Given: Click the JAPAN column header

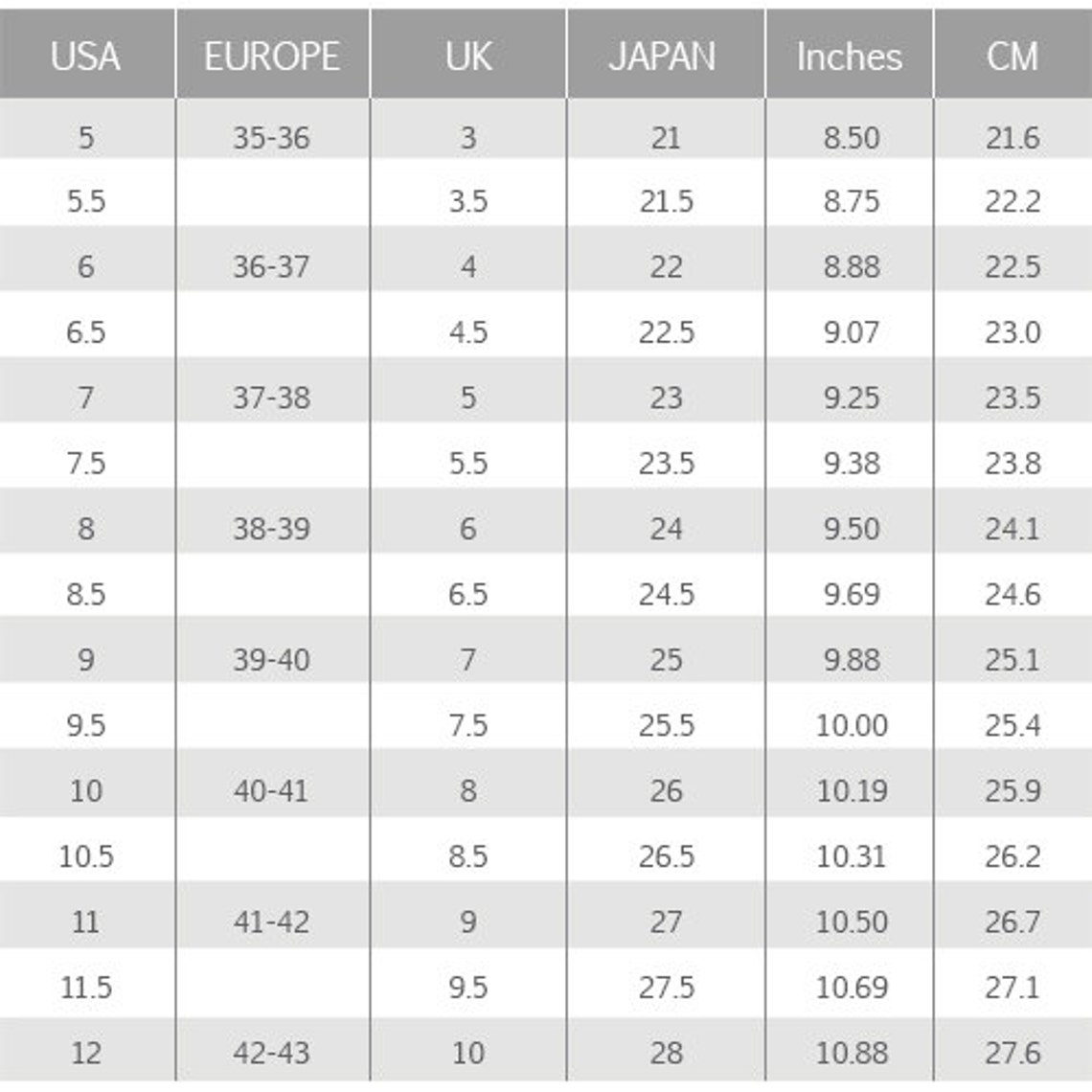Looking at the screenshot, I should tap(663, 56).
